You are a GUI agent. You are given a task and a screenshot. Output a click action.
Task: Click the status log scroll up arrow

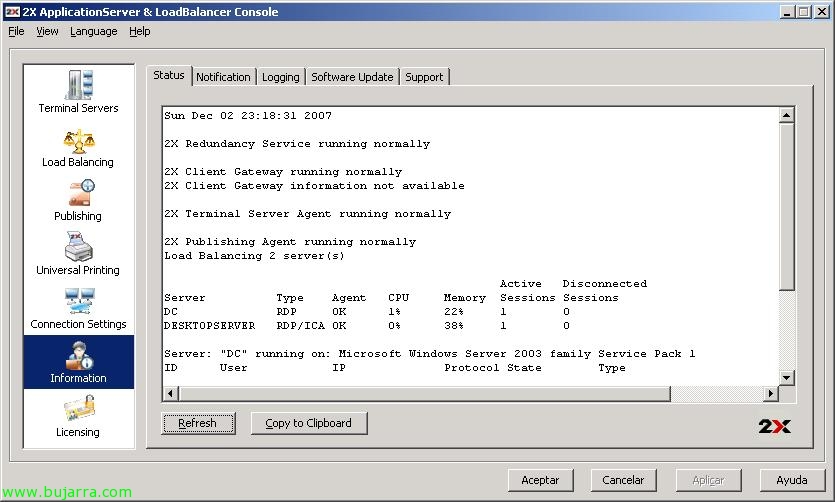click(x=787, y=115)
